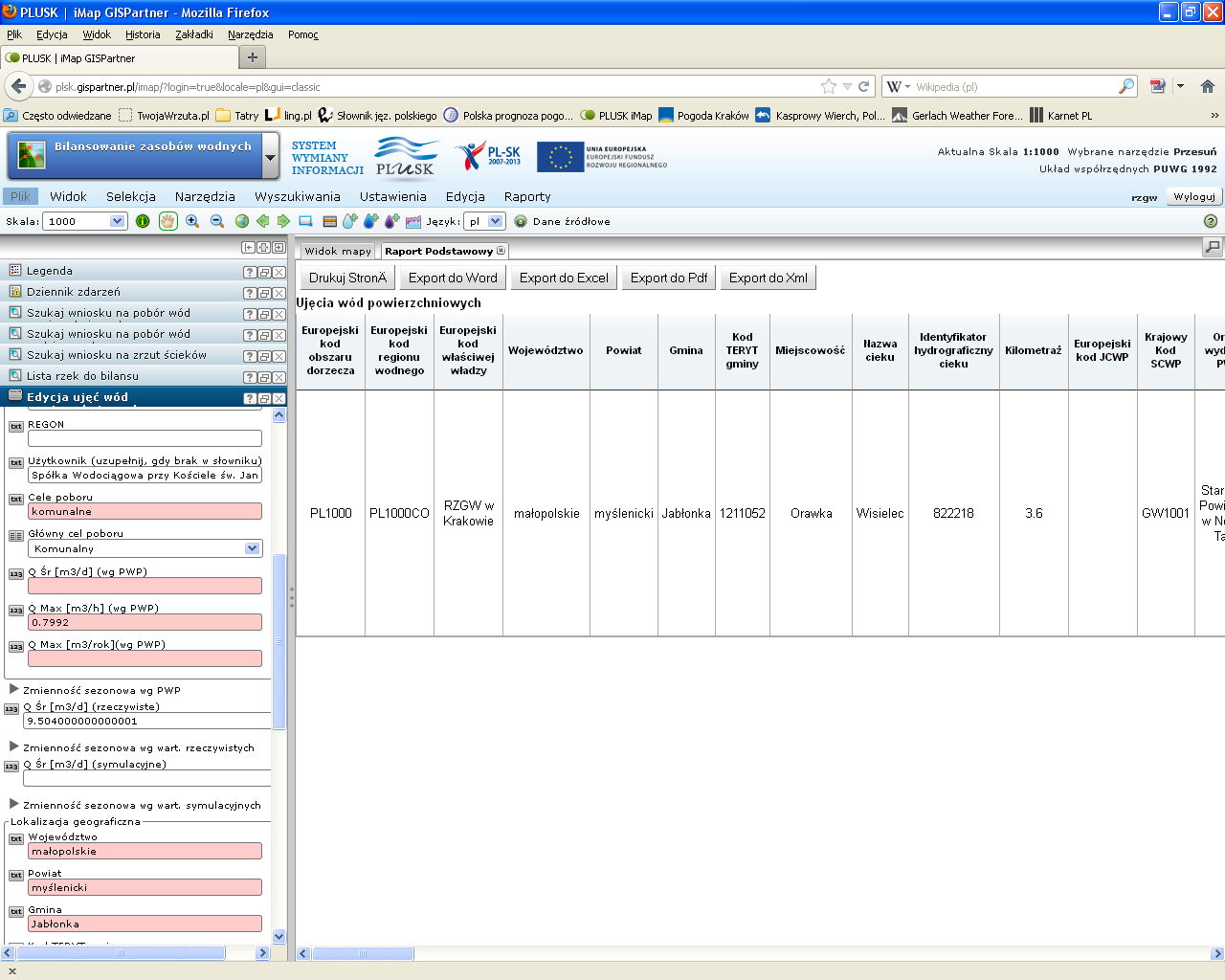
Task: Close the Edycja ujęć wód panel
Action: (278, 398)
